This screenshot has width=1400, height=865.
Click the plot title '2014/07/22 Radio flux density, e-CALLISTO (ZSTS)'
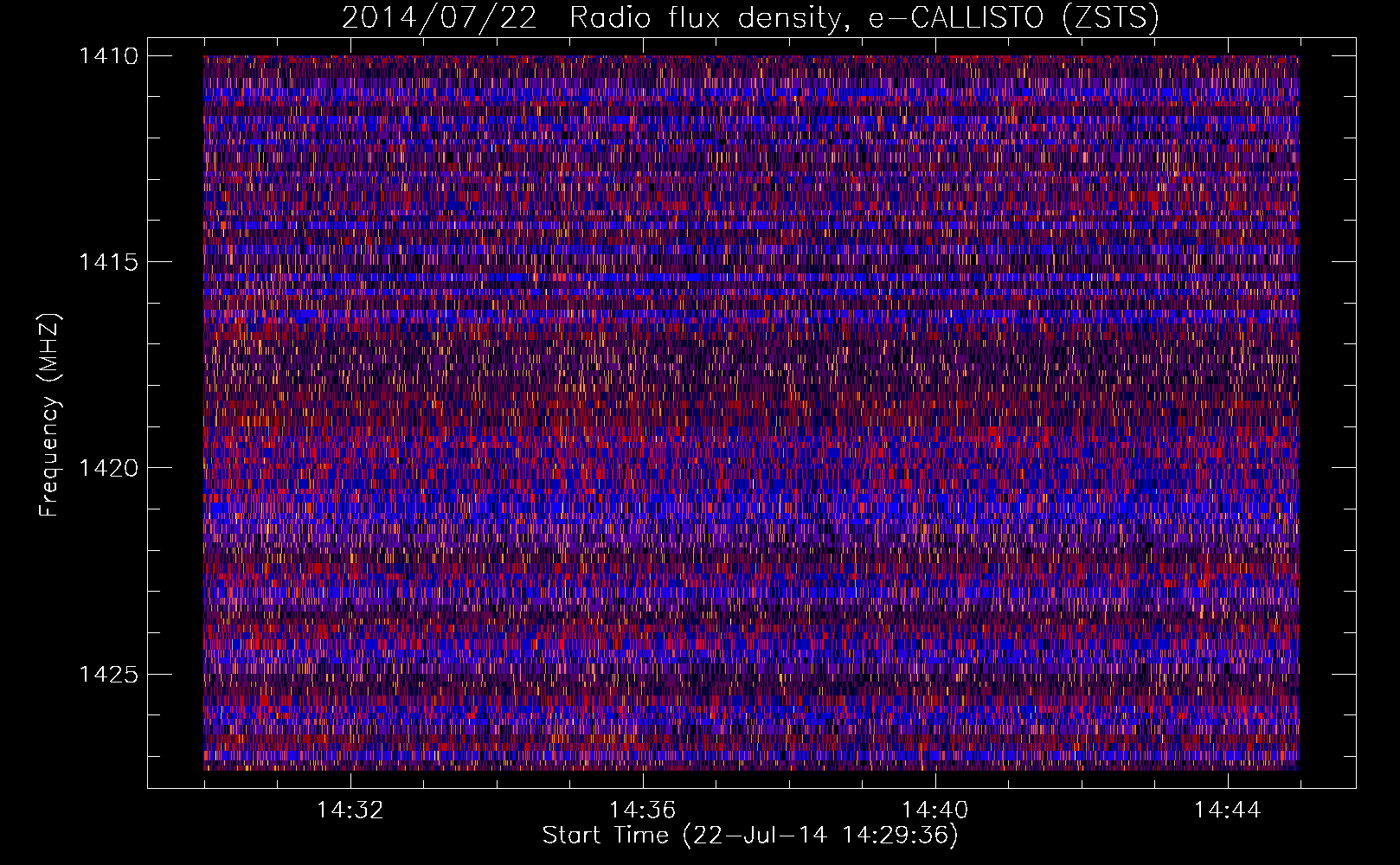tap(750, 18)
